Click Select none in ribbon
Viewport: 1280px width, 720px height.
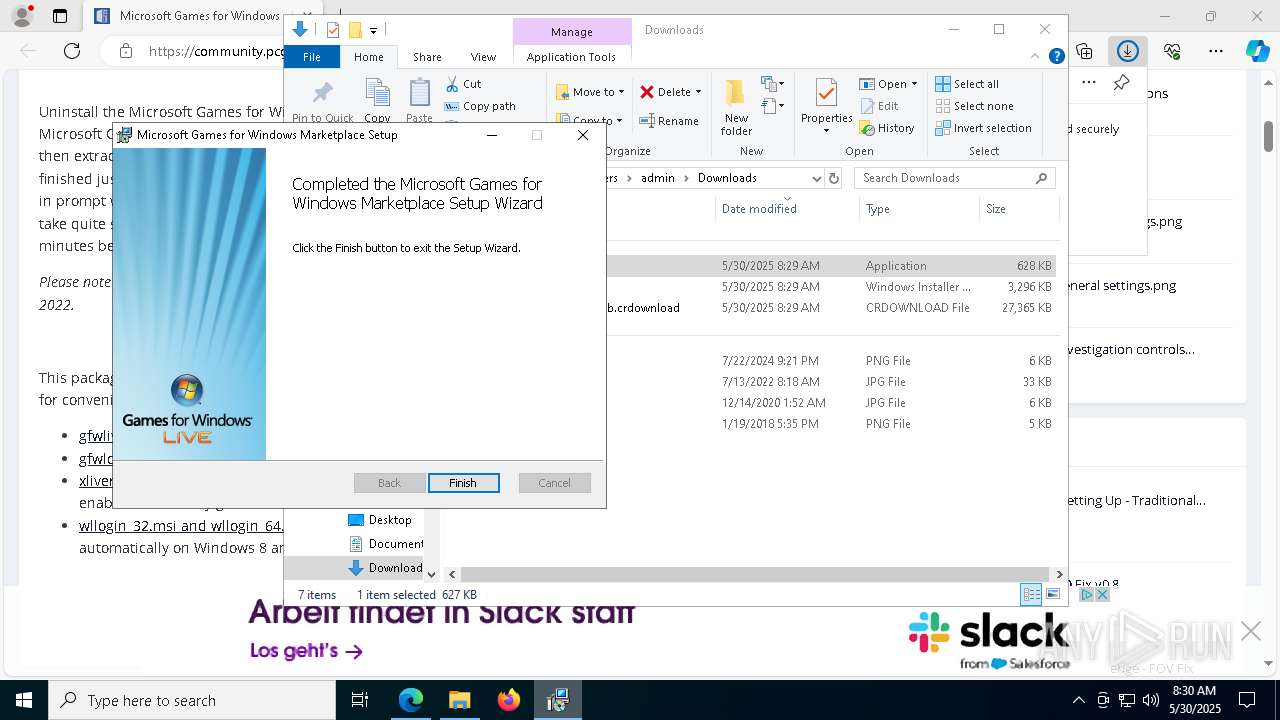pos(974,106)
